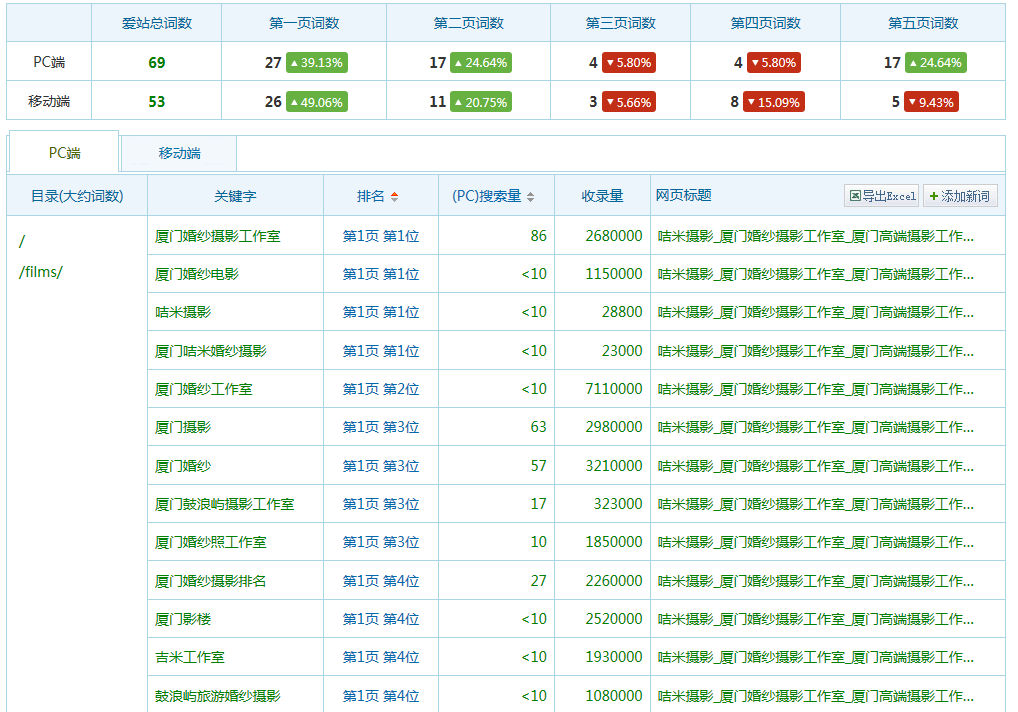Screen dimensions: 1018x712
Task: Click keyword 鼓浪屿旅游婚纱摄影
Action: click(x=217, y=696)
